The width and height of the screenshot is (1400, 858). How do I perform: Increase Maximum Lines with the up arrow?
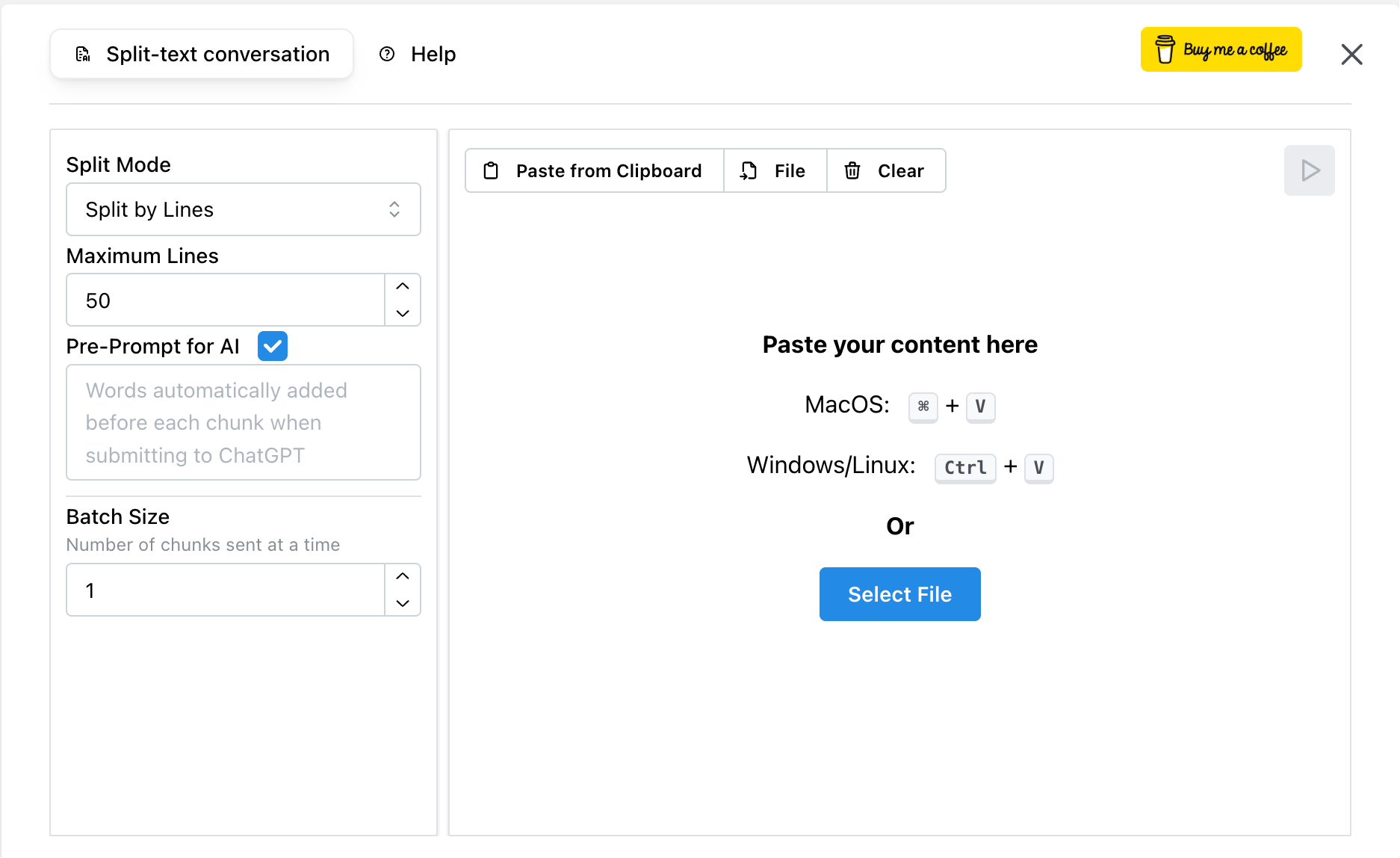coord(402,286)
